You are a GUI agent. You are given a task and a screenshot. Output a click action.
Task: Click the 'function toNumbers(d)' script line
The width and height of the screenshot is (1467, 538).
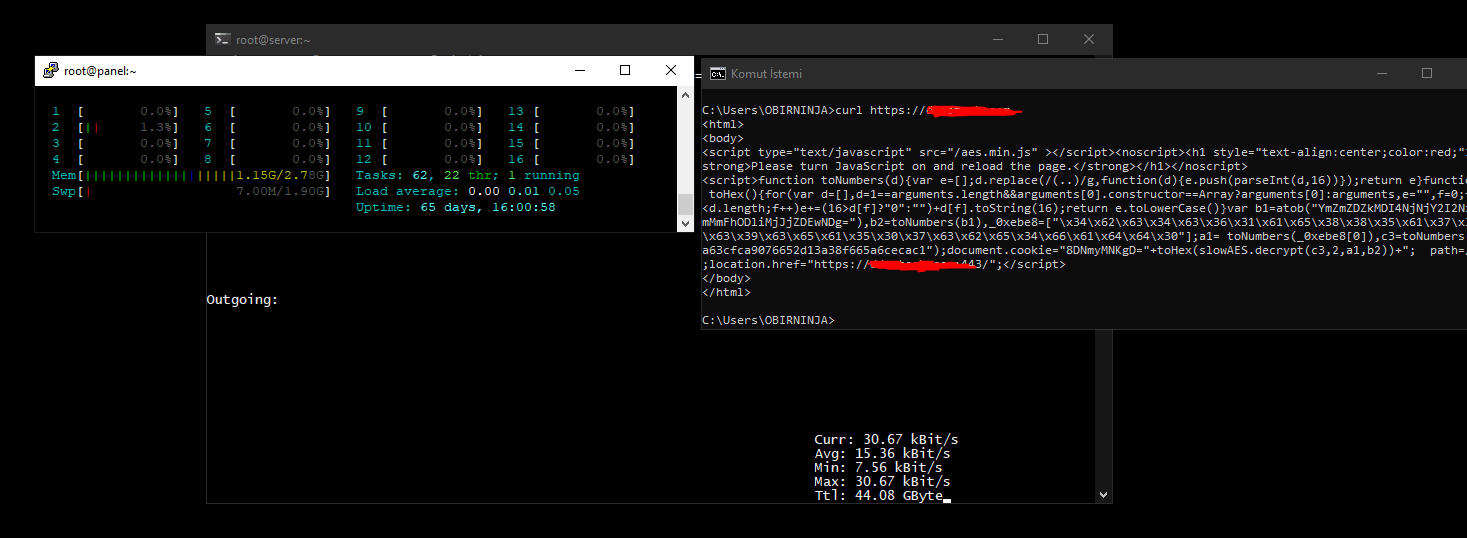(1084, 180)
